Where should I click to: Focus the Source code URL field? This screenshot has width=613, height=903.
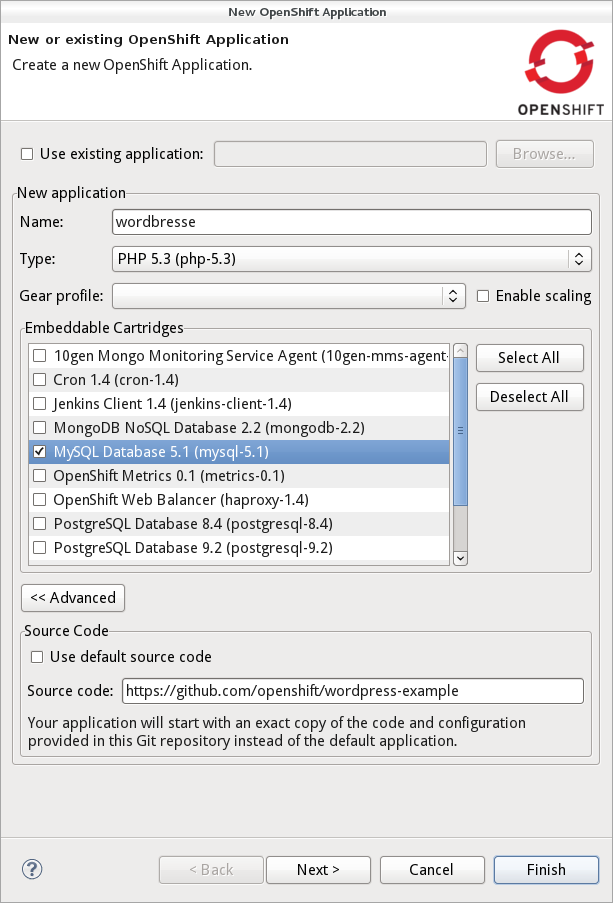353,691
